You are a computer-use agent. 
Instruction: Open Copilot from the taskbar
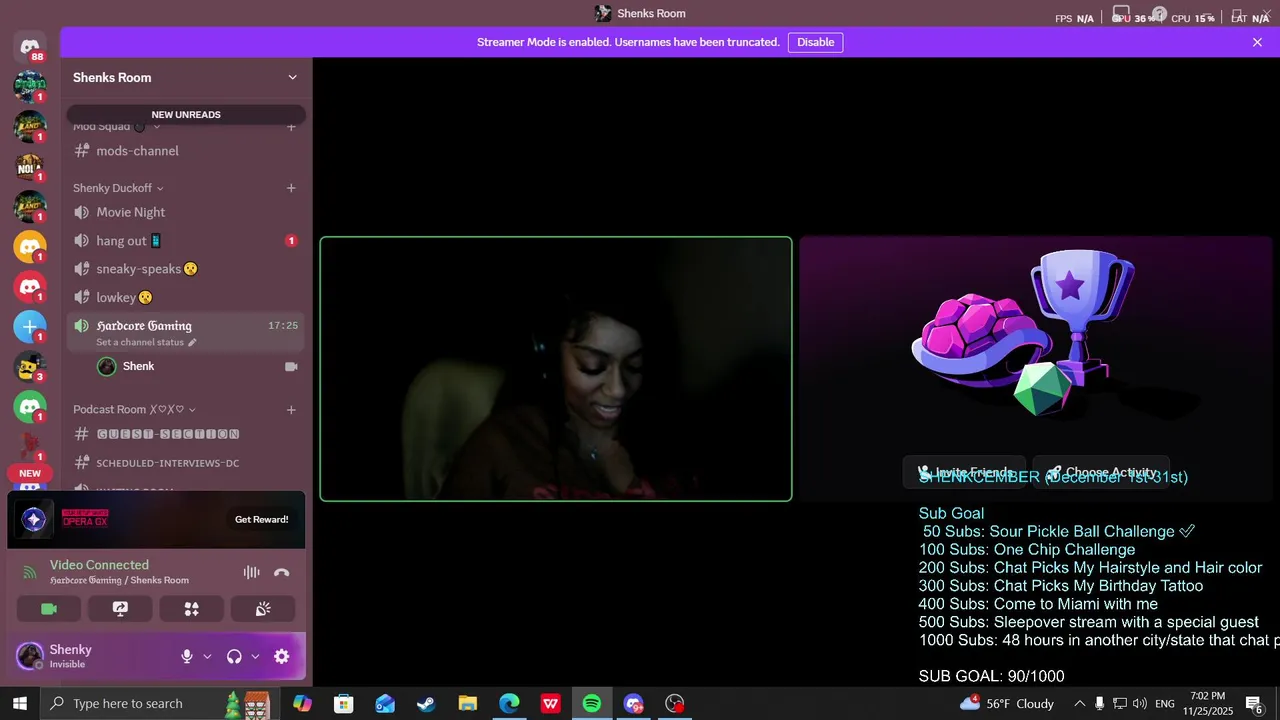[302, 703]
